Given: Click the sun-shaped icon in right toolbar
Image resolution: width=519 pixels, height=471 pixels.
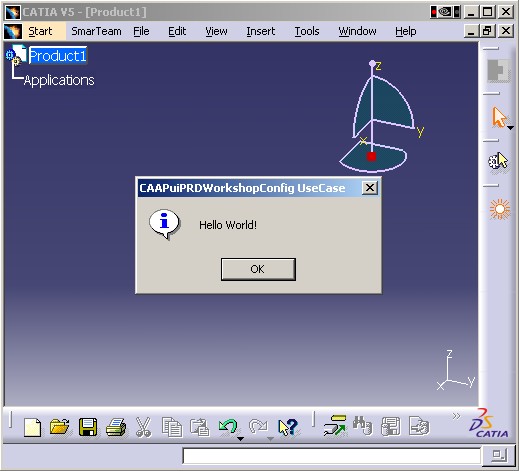Looking at the screenshot, I should coord(500,209).
